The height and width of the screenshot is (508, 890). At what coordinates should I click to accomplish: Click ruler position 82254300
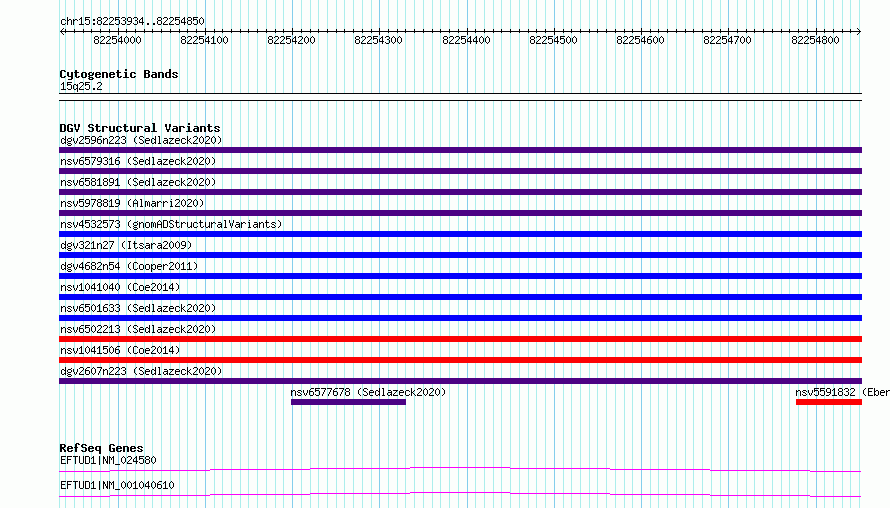click(379, 40)
